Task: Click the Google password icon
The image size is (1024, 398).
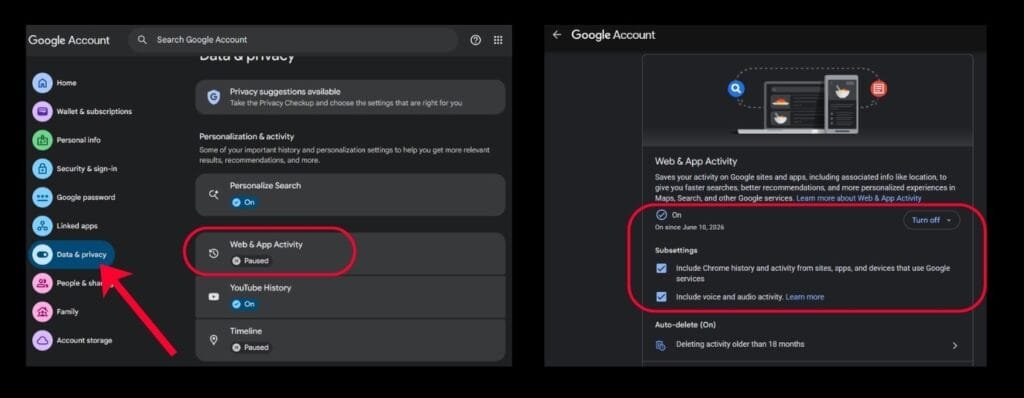Action: click(x=42, y=197)
